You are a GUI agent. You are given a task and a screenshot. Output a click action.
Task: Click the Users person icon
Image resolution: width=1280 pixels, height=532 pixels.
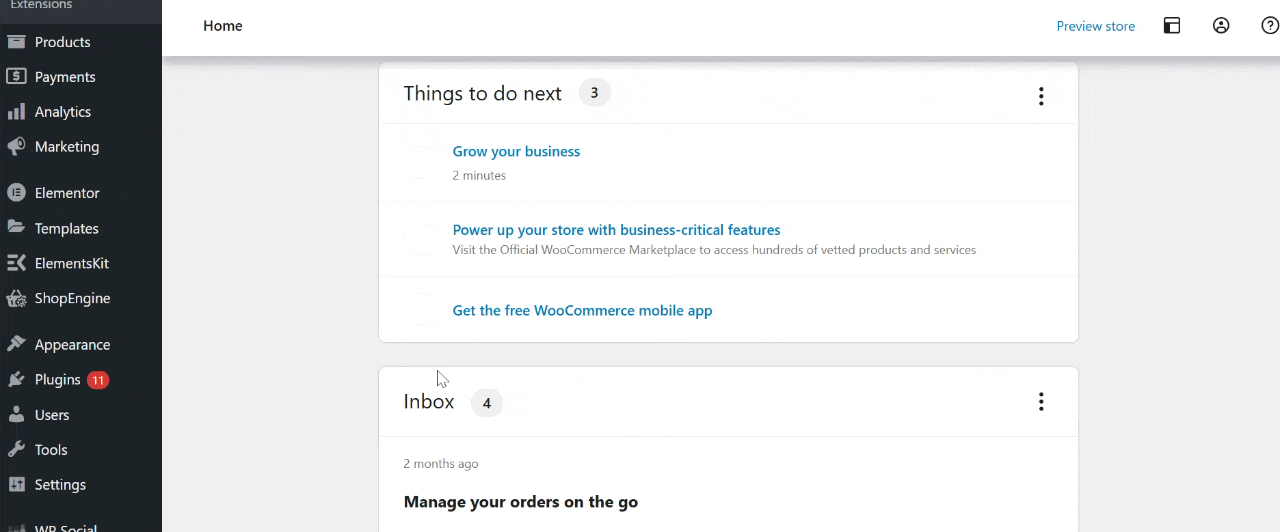[x=16, y=415]
